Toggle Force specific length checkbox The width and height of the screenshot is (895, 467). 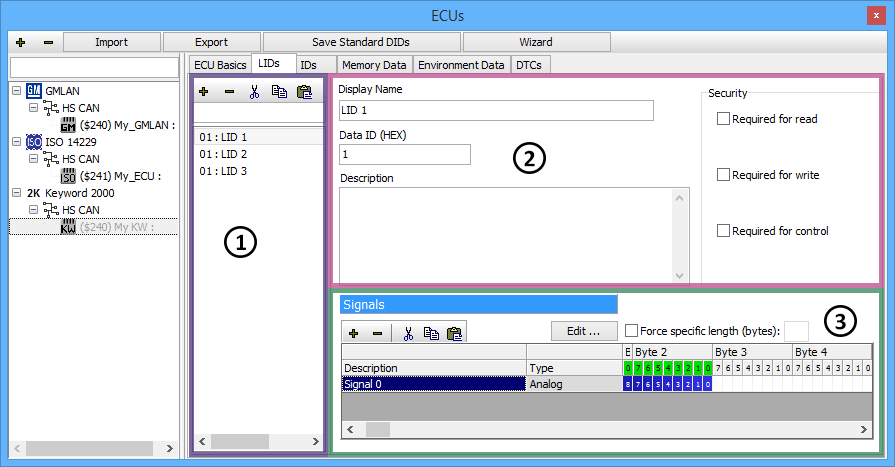click(x=631, y=330)
